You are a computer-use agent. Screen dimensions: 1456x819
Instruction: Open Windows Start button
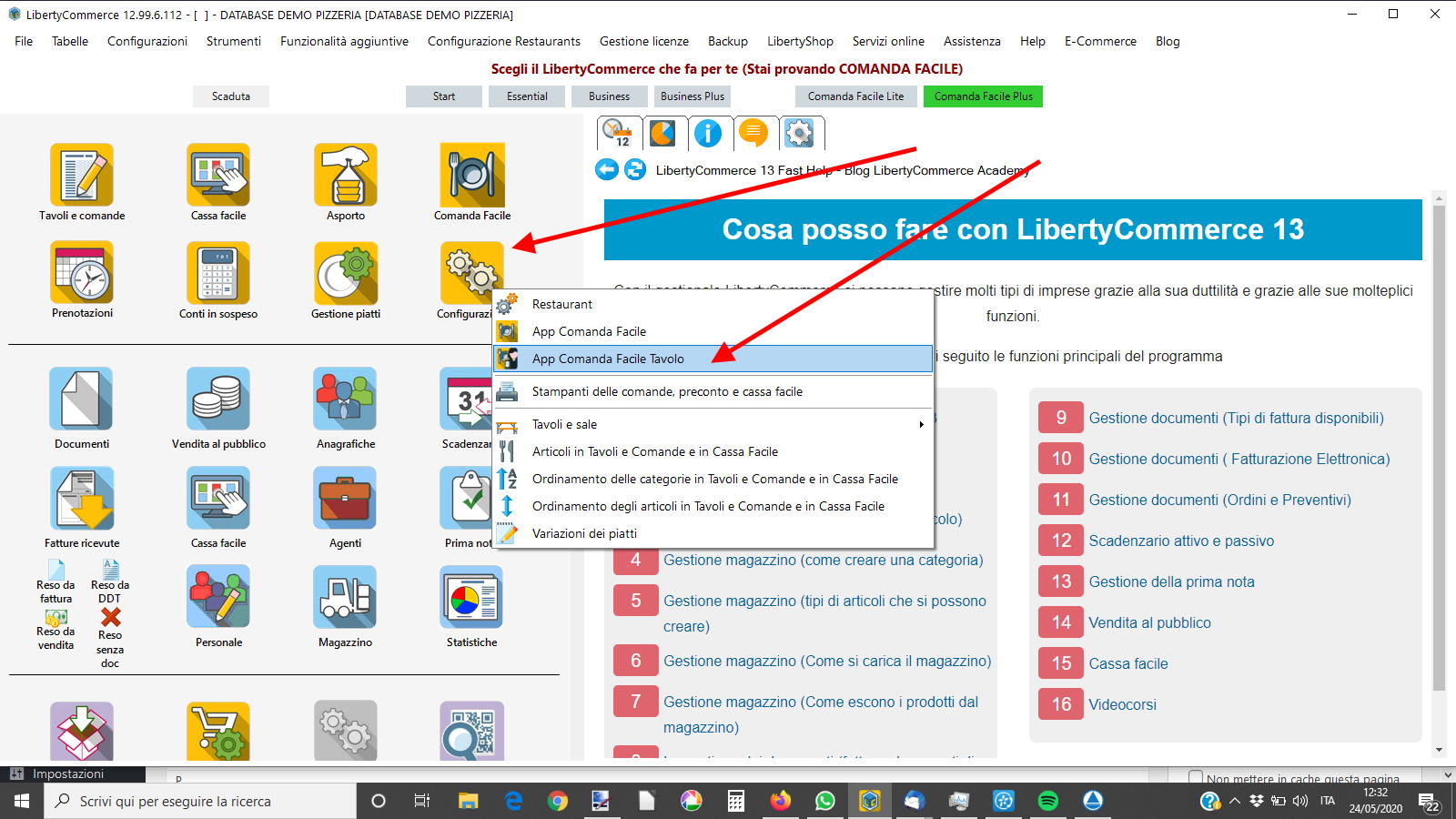click(22, 801)
